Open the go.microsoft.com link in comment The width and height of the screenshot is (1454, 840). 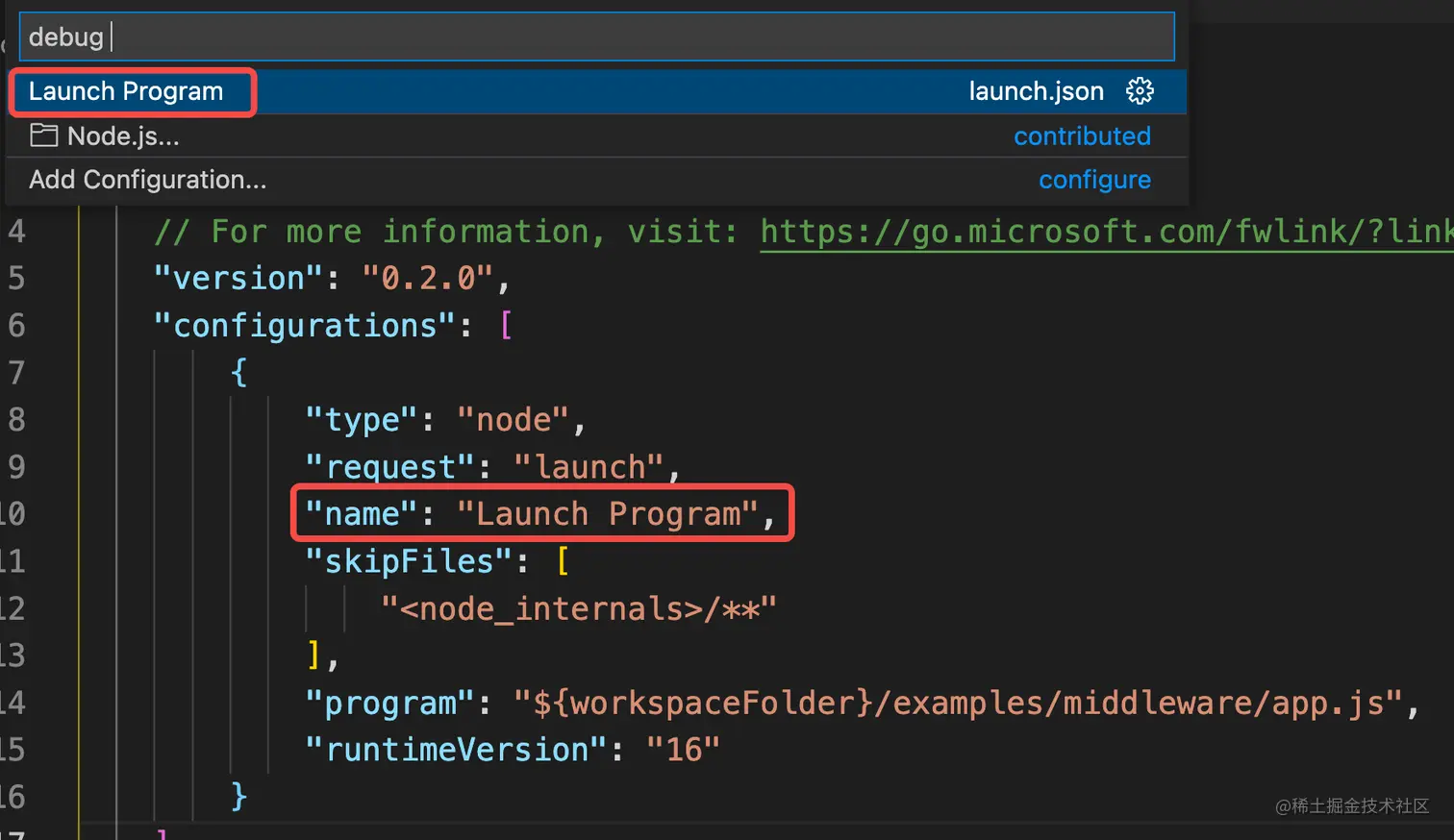[1106, 232]
